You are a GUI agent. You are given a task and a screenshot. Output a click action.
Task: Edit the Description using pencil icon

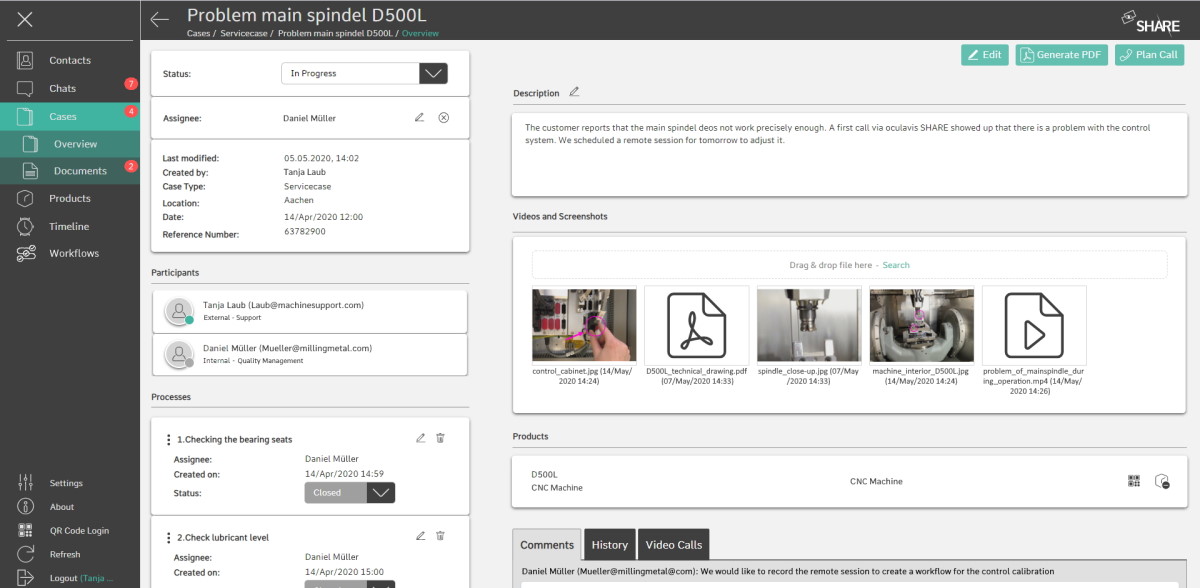(x=574, y=92)
